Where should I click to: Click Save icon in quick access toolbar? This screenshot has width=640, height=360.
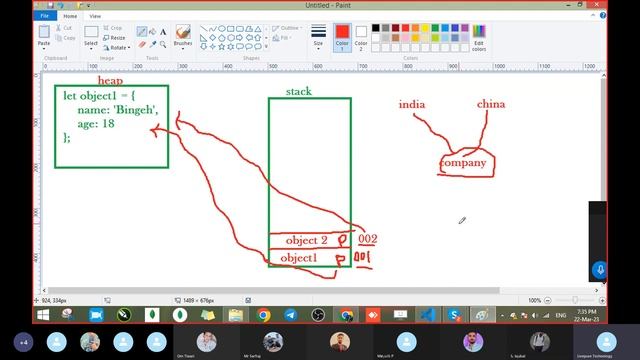[50, 5]
